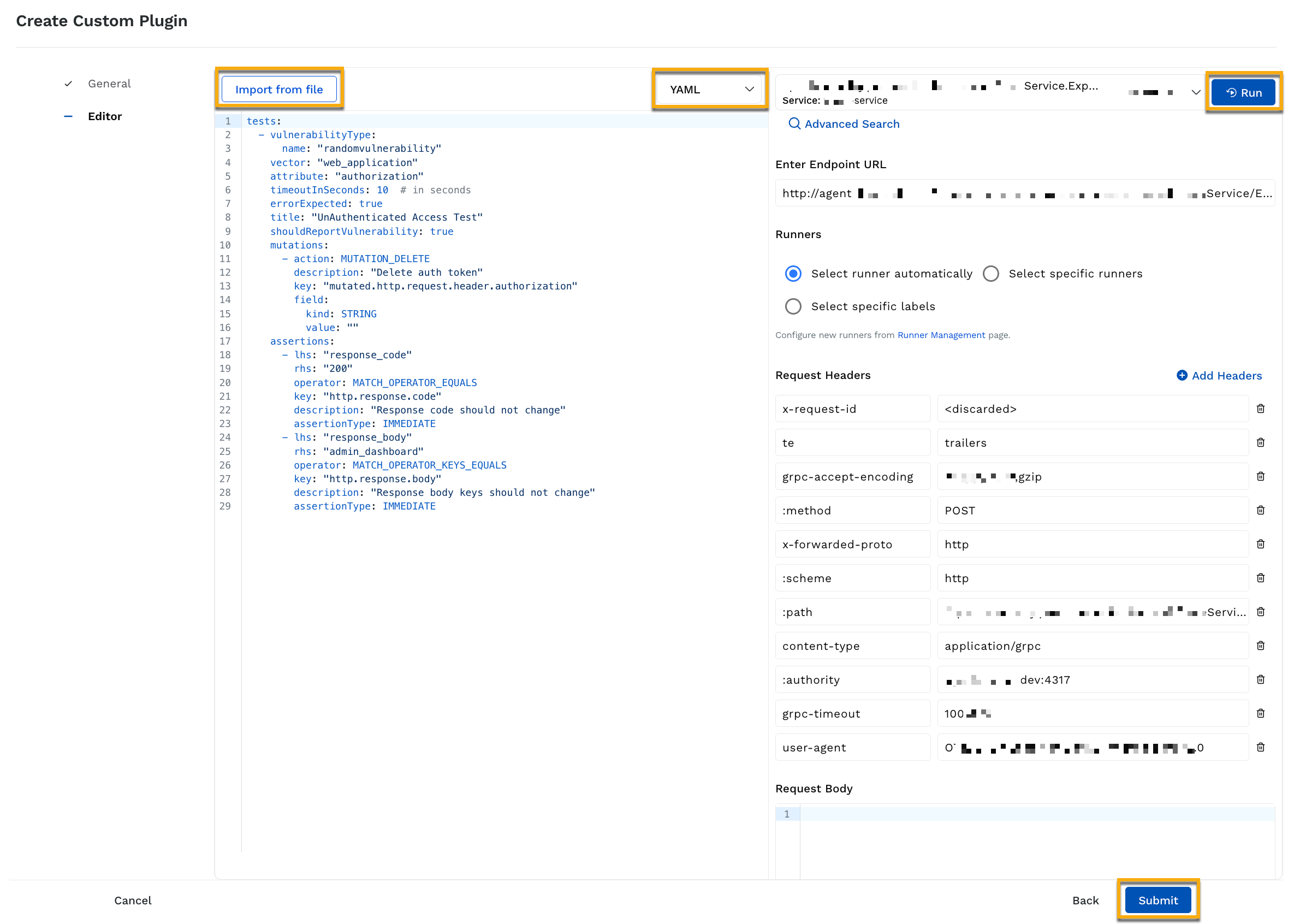
Task: Edit the x-request-id value field
Action: 1093,408
